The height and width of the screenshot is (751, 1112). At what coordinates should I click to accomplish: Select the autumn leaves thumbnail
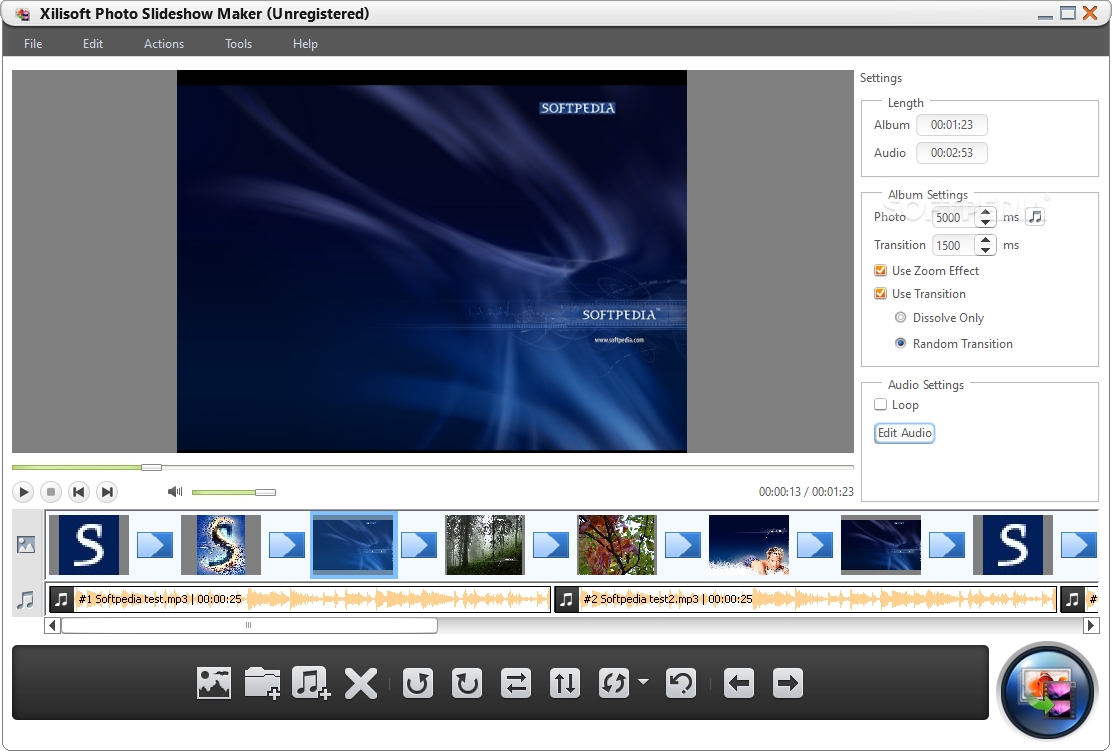[x=617, y=545]
